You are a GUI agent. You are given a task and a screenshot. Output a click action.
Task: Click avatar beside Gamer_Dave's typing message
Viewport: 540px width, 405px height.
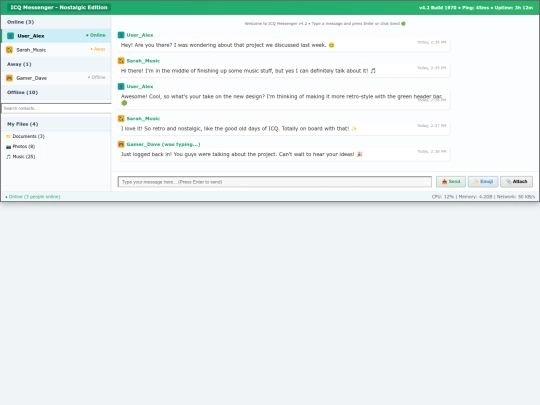click(121, 144)
